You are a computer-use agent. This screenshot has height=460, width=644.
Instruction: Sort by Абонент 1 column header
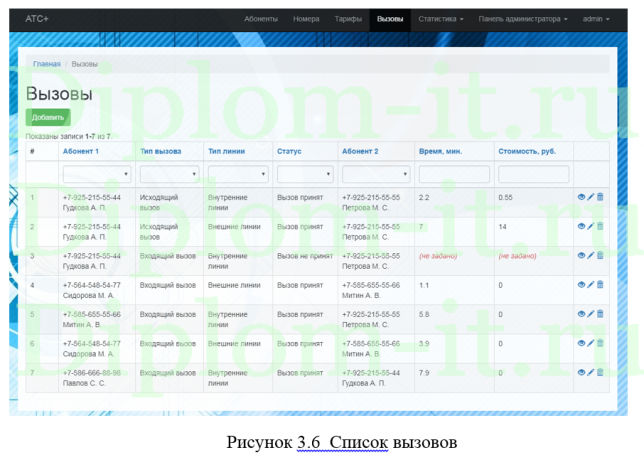(80, 151)
